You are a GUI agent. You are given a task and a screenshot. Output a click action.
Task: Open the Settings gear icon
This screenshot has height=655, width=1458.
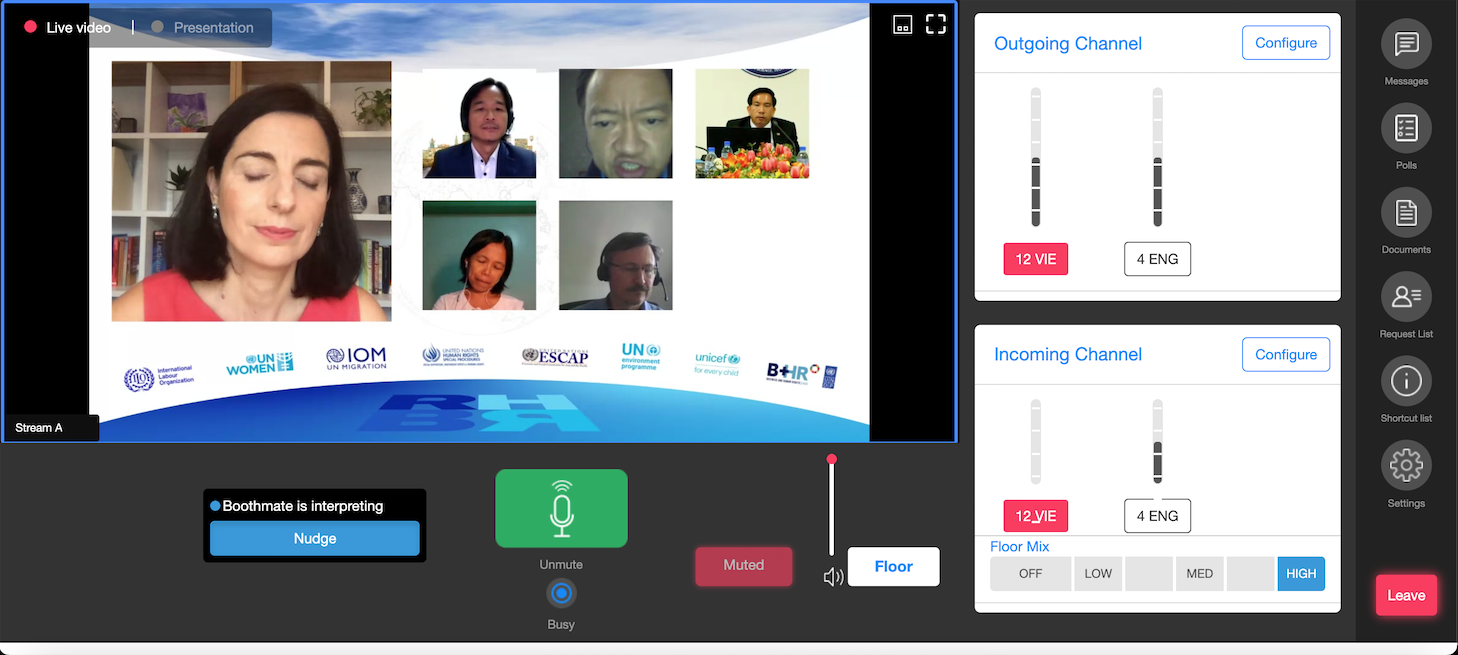(x=1406, y=466)
